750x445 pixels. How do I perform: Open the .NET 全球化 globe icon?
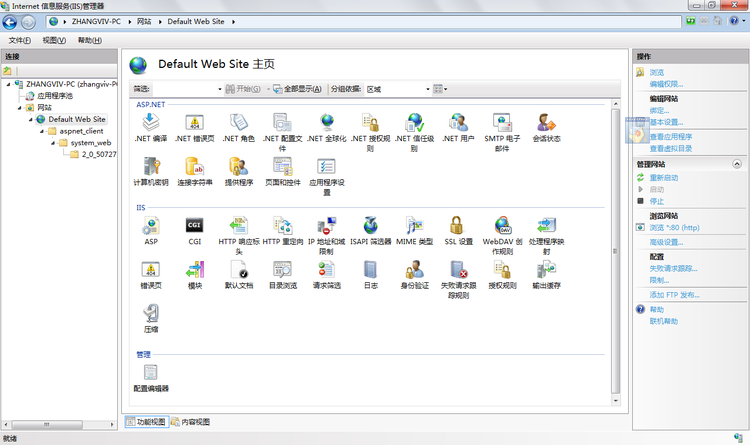tap(327, 122)
